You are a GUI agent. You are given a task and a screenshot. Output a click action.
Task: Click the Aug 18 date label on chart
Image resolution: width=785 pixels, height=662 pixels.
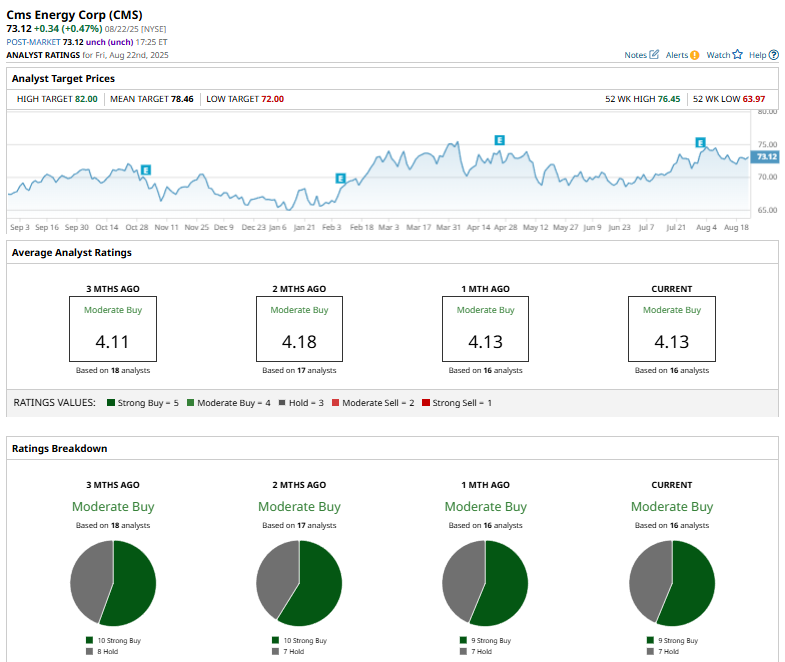(x=736, y=227)
